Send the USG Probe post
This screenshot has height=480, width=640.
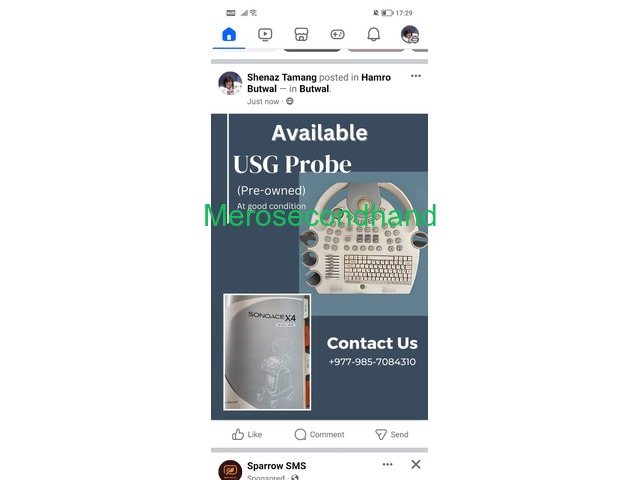tap(391, 434)
